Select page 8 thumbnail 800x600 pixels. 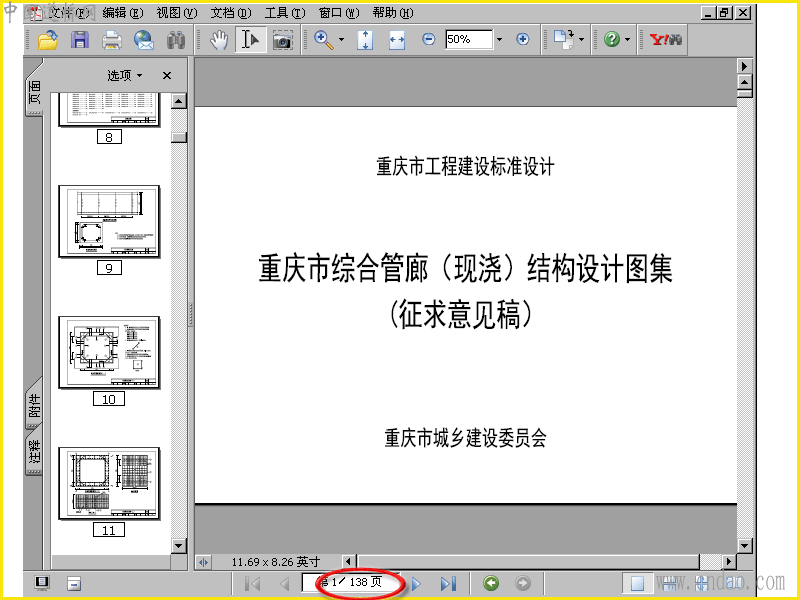click(109, 110)
